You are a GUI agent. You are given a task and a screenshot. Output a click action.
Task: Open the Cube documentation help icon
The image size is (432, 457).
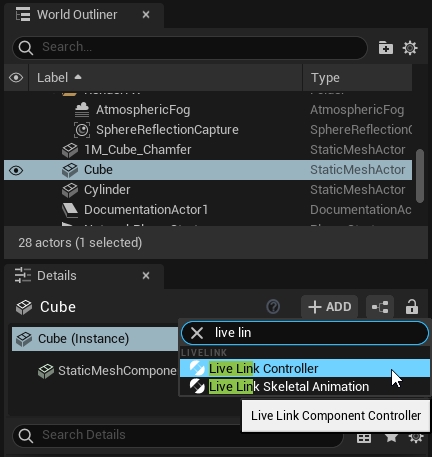[x=273, y=307]
